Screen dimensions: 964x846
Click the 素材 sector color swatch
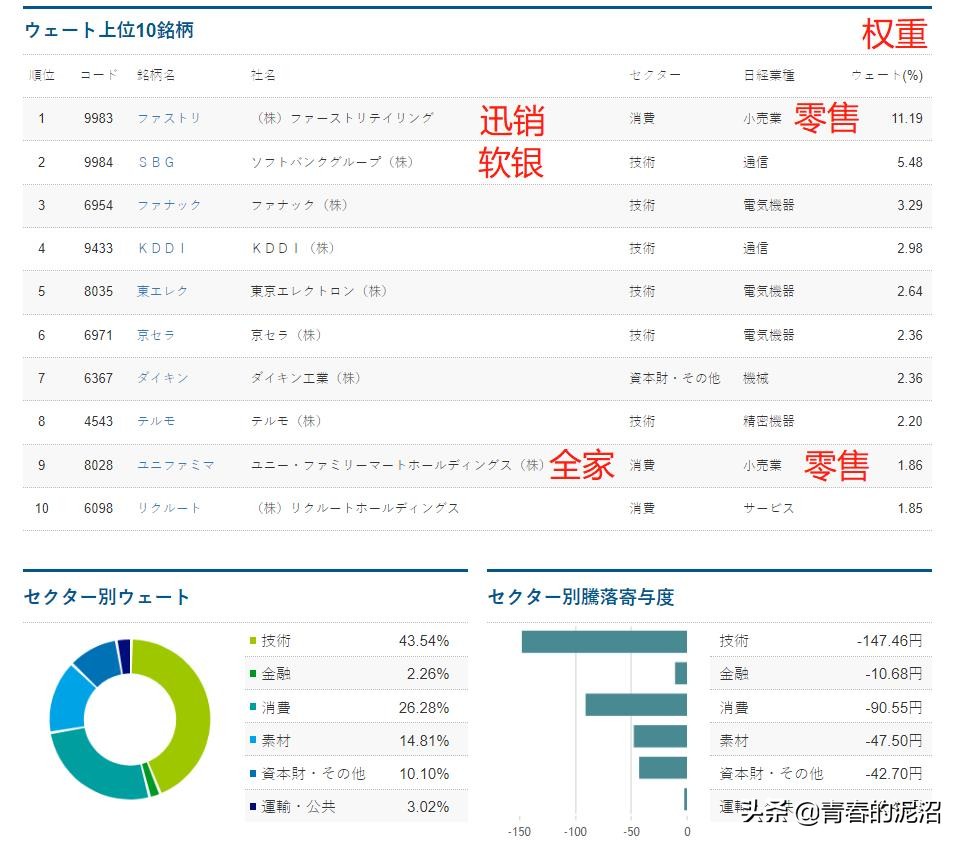tap(250, 740)
